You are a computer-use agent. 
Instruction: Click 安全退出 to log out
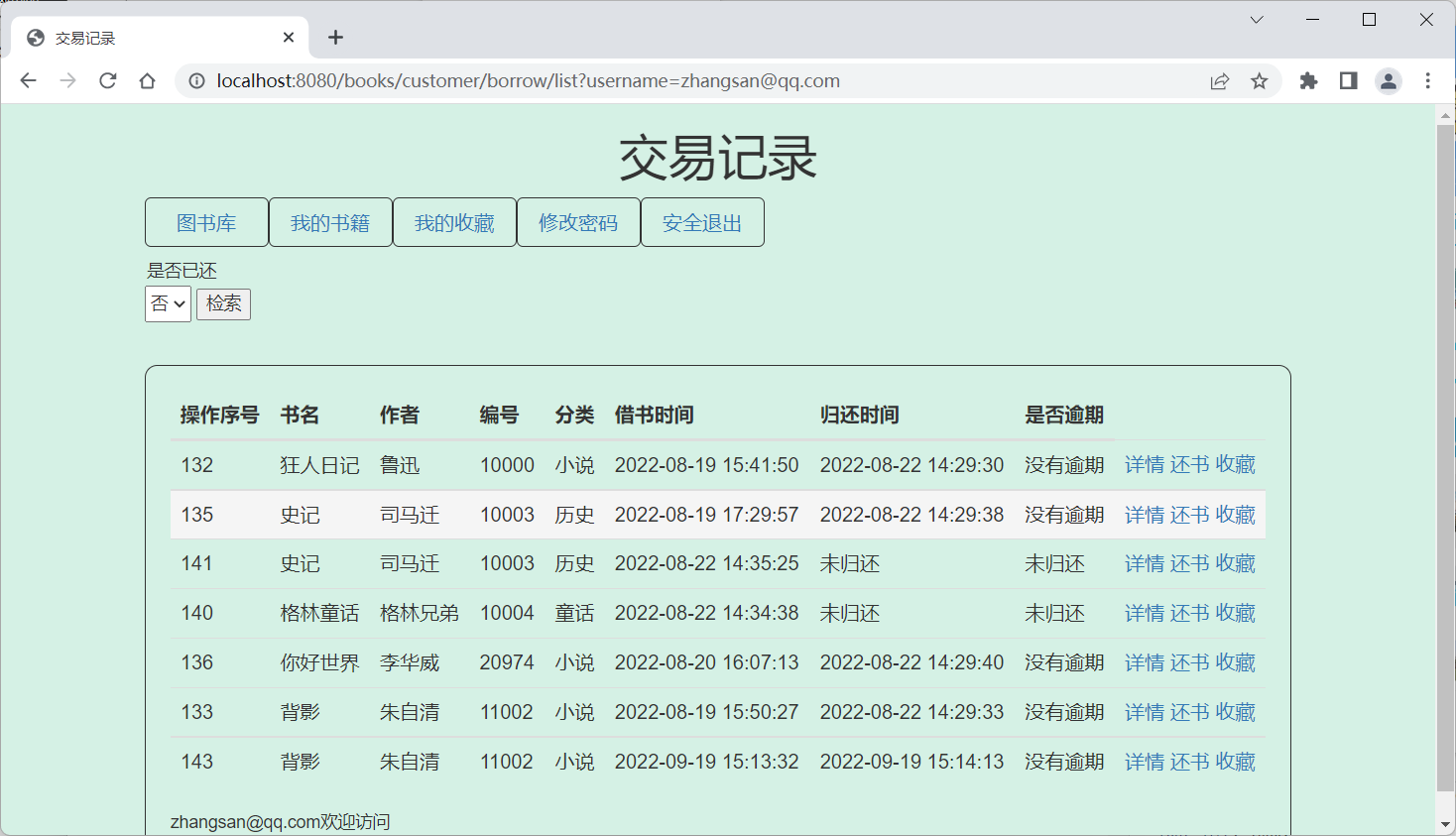[x=702, y=222]
